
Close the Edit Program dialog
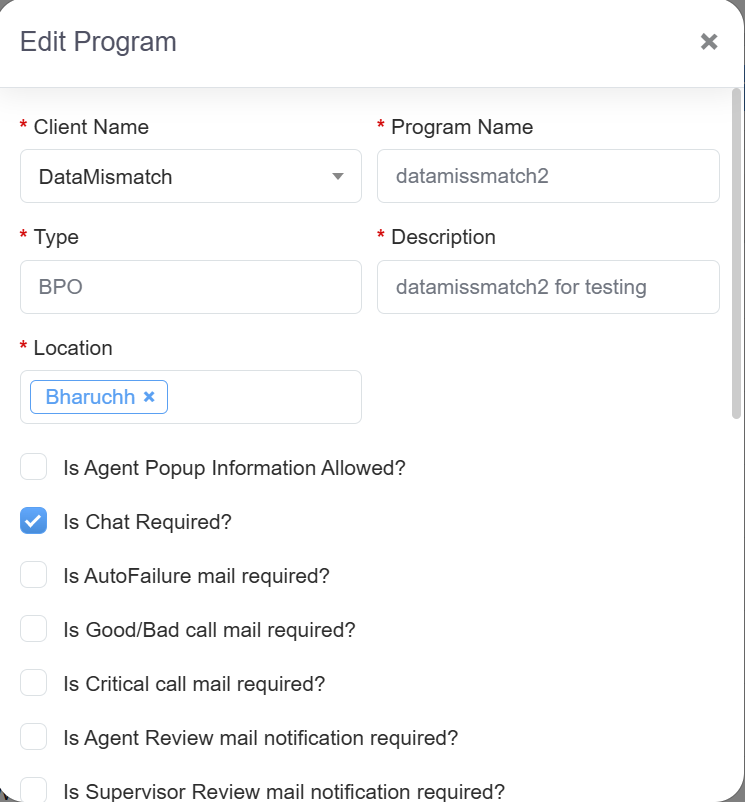point(709,42)
